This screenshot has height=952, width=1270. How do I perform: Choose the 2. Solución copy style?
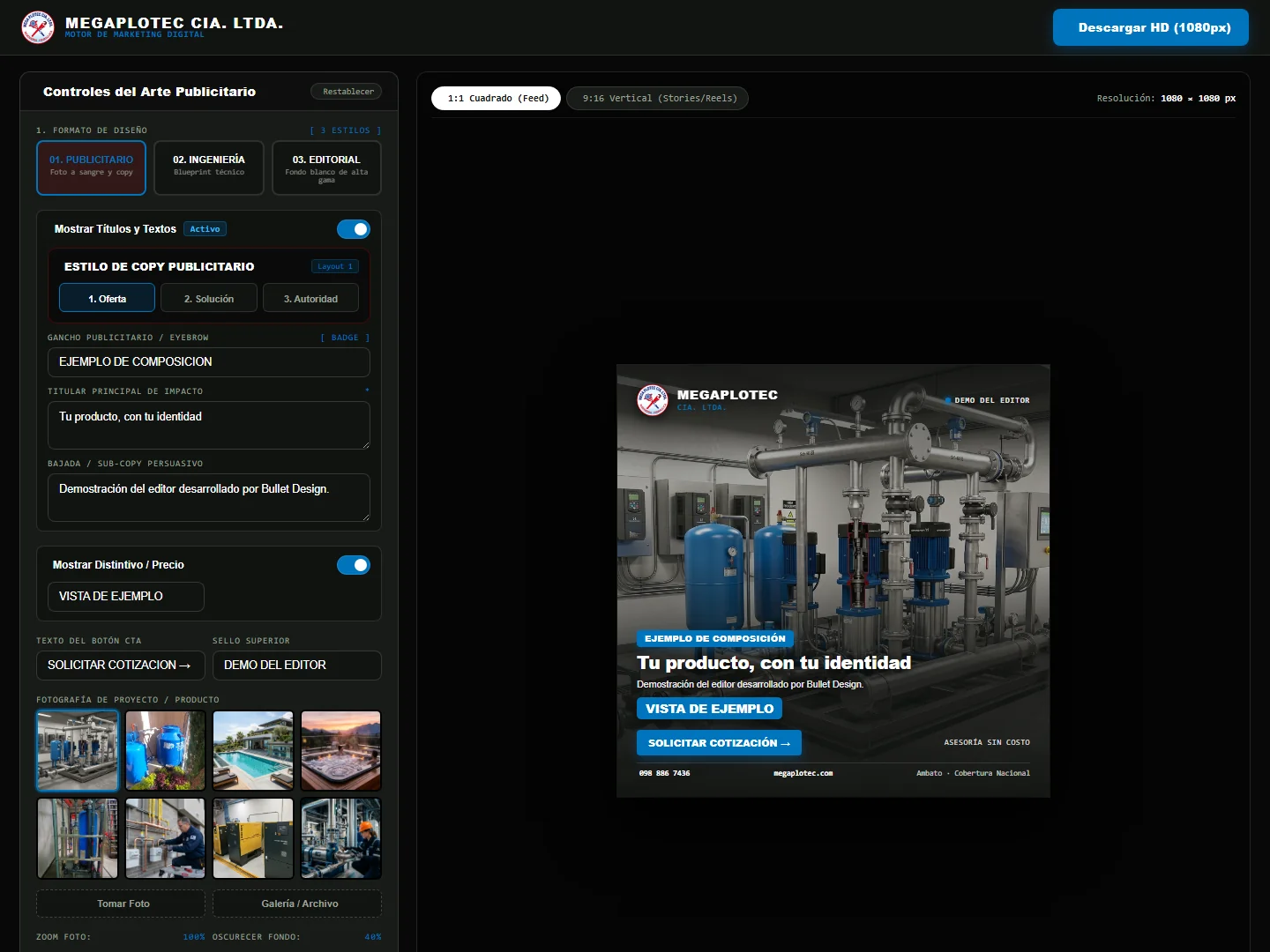(209, 298)
